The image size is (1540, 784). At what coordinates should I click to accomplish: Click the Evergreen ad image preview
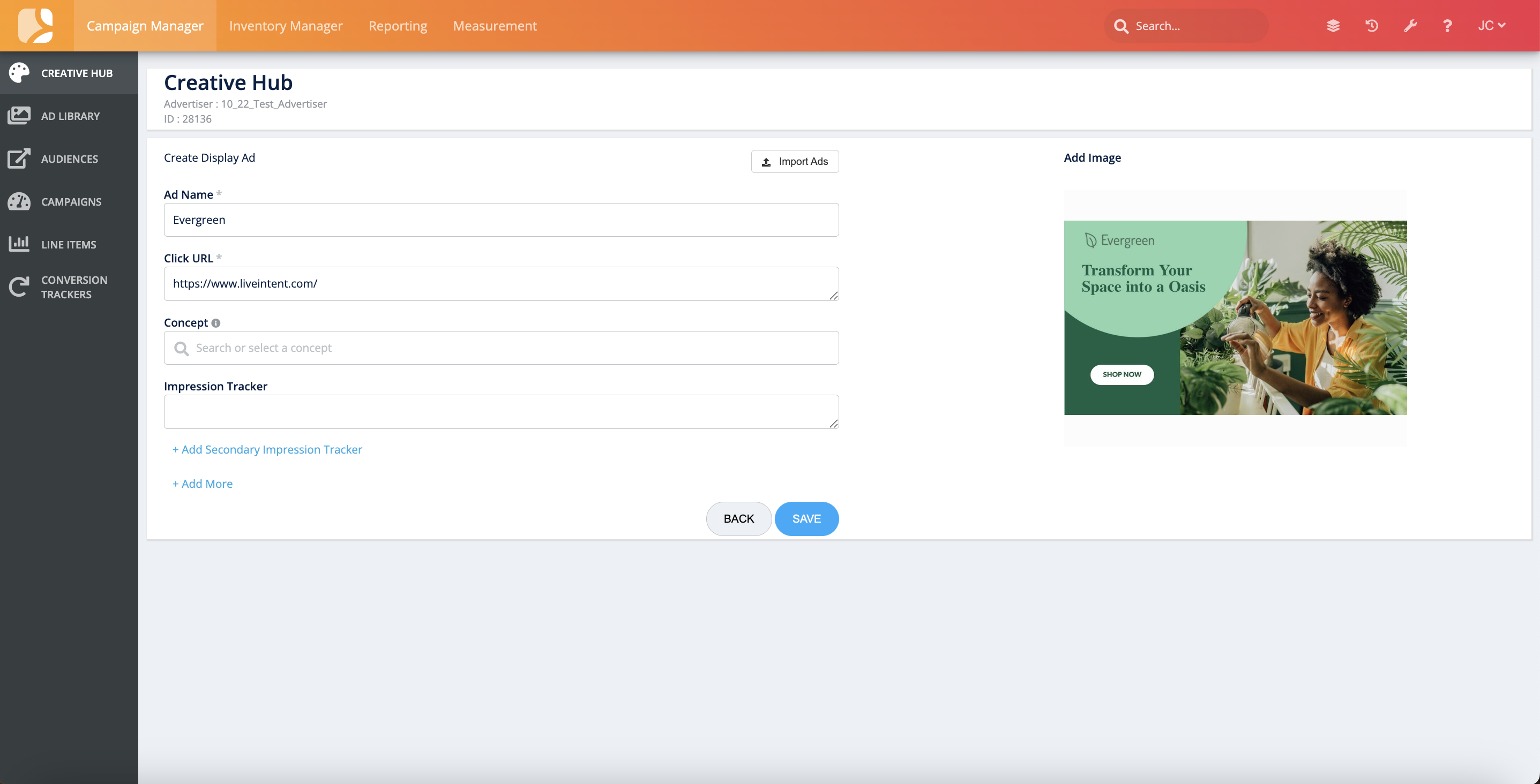click(x=1235, y=318)
